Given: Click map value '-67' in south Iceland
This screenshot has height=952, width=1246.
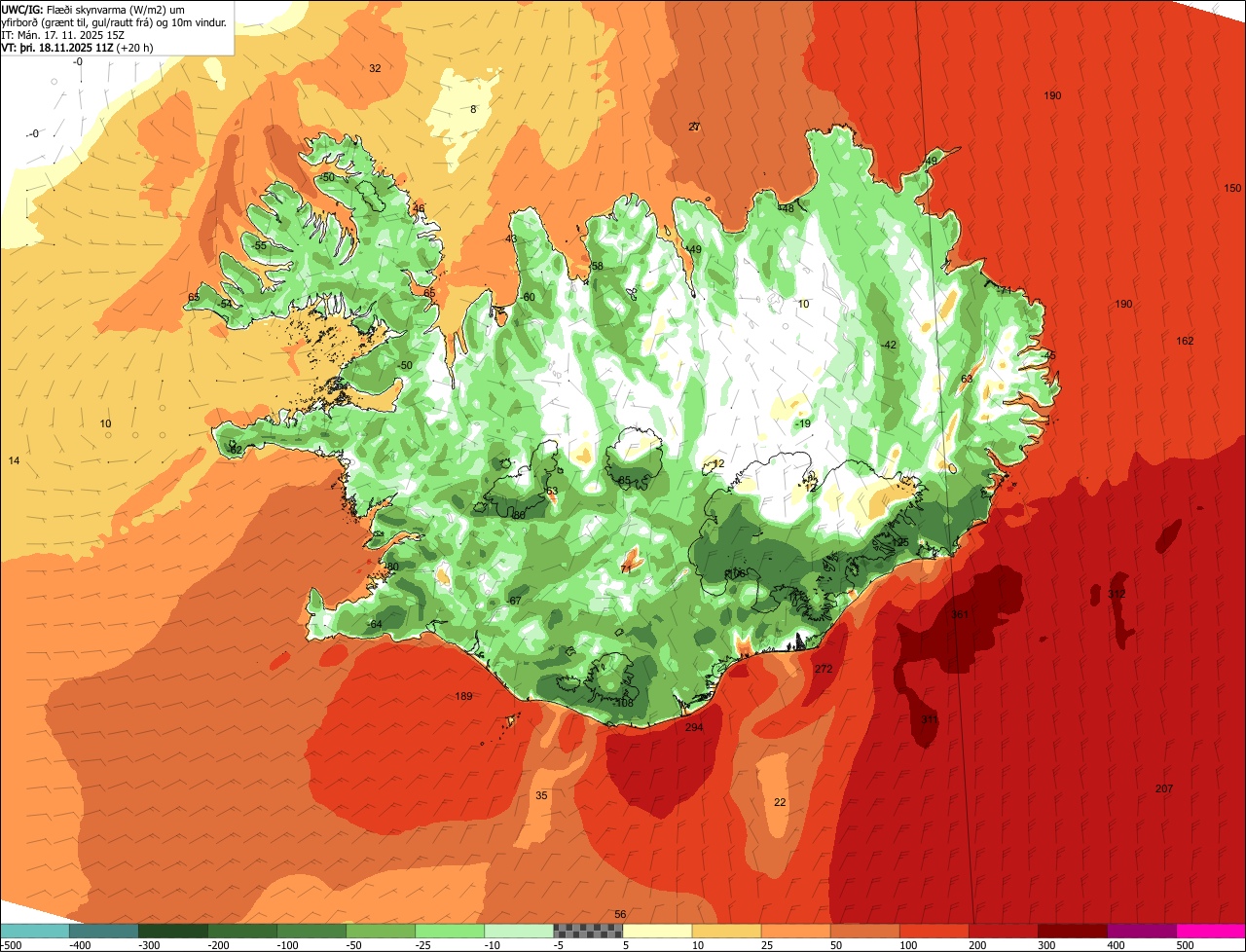Looking at the screenshot, I should click(515, 601).
